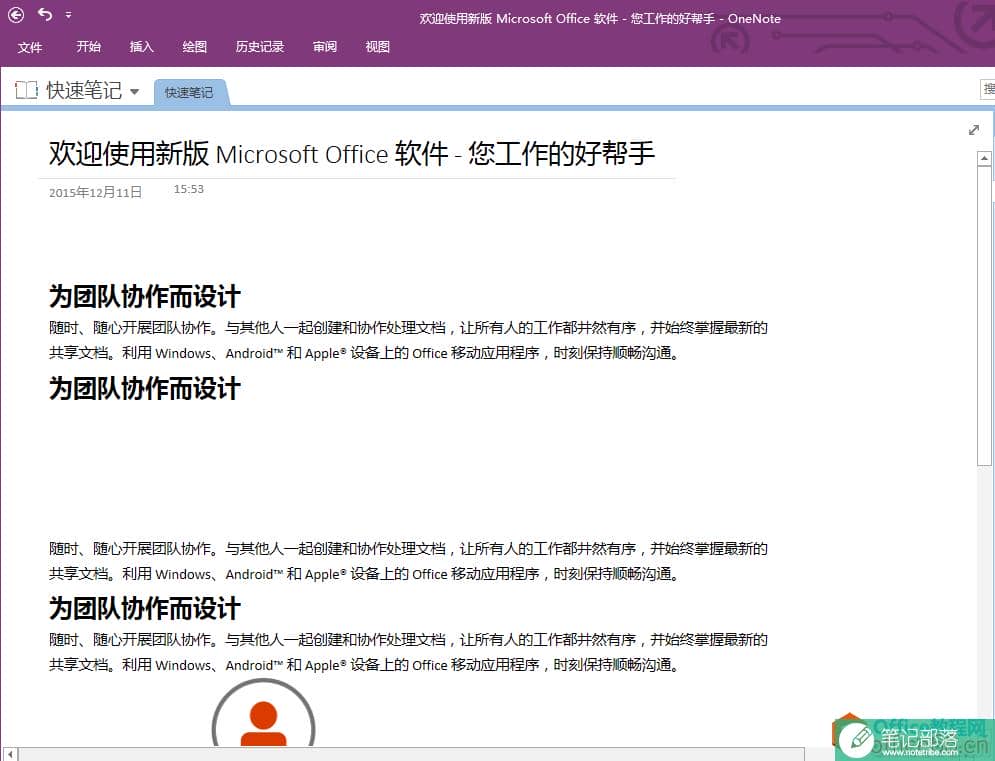The height and width of the screenshot is (761, 995).
Task: Click the first 为团队协作而设计 heading
Action: 145,296
